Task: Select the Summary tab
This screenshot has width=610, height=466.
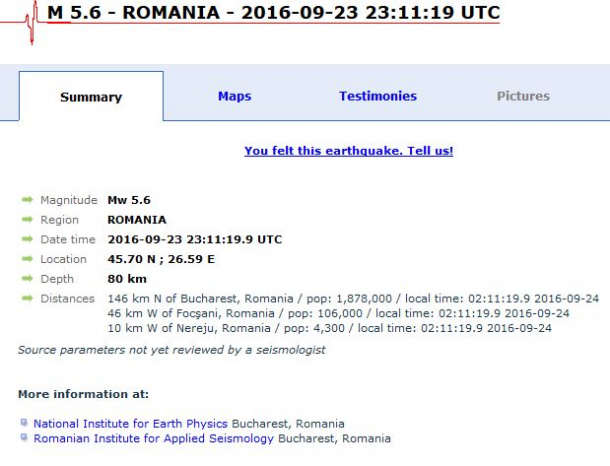Action: pos(91,97)
